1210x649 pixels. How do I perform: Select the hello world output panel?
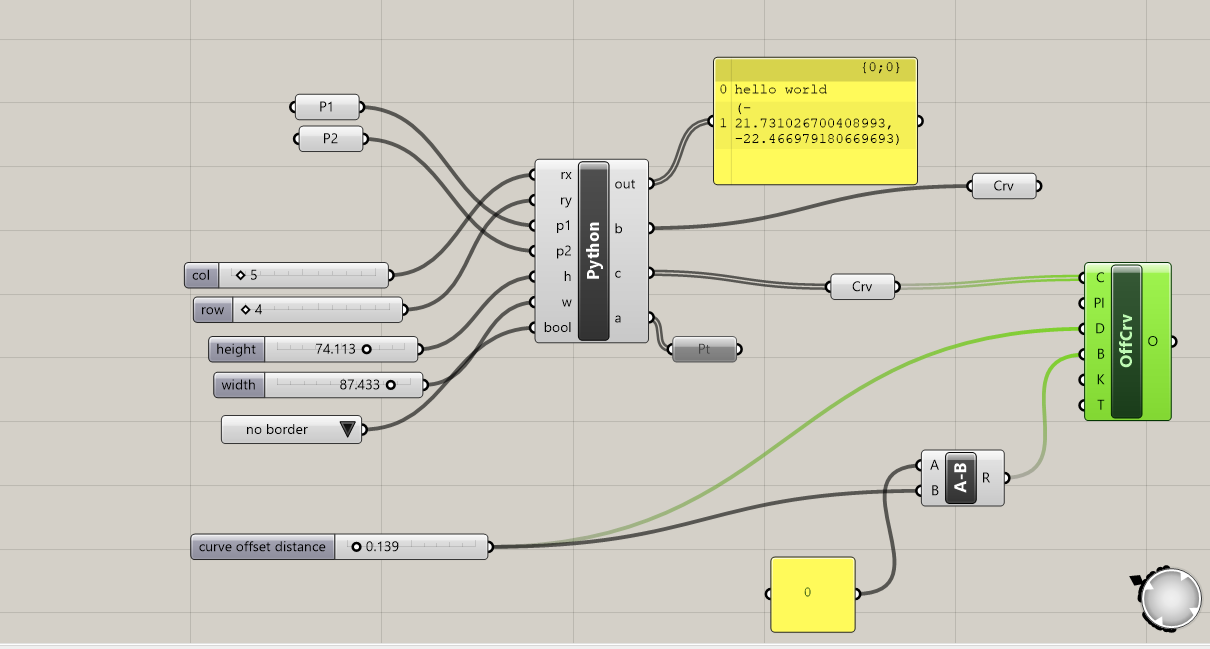(815, 120)
